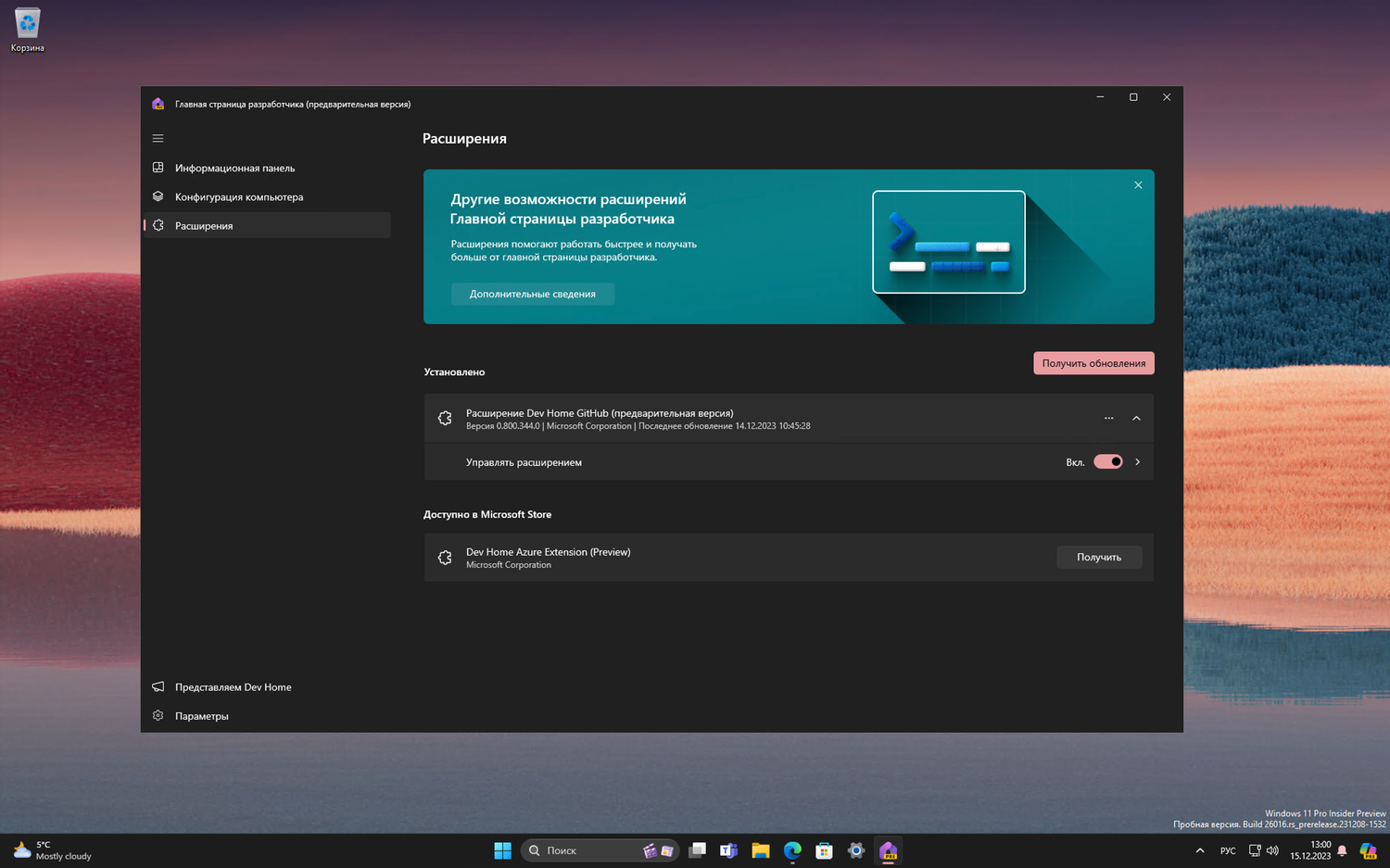This screenshot has height=868, width=1390.
Task: Dismiss the teal extensions banner
Action: point(1138,185)
